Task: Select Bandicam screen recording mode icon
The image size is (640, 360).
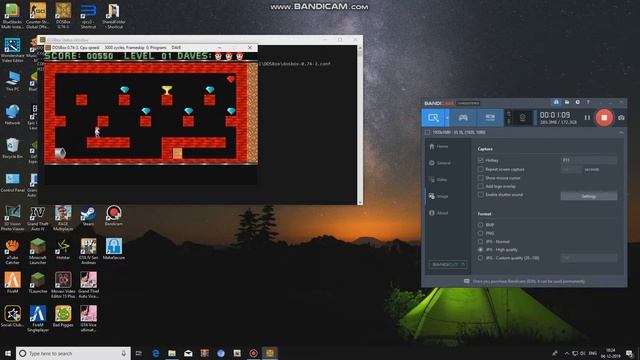Action: click(433, 118)
